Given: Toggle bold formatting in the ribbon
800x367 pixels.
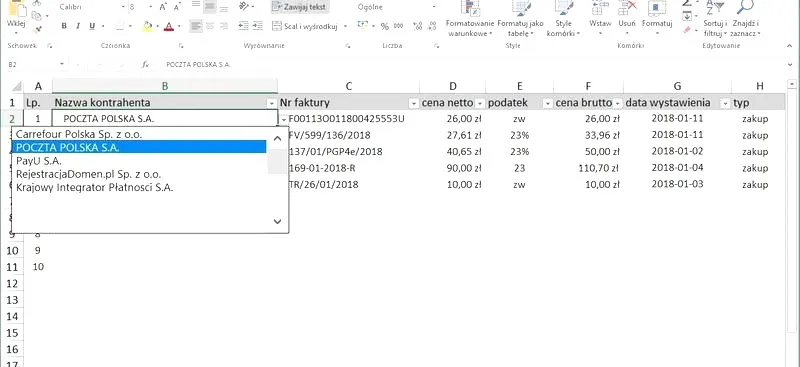Looking at the screenshot, I should pyautogui.click(x=64, y=26).
